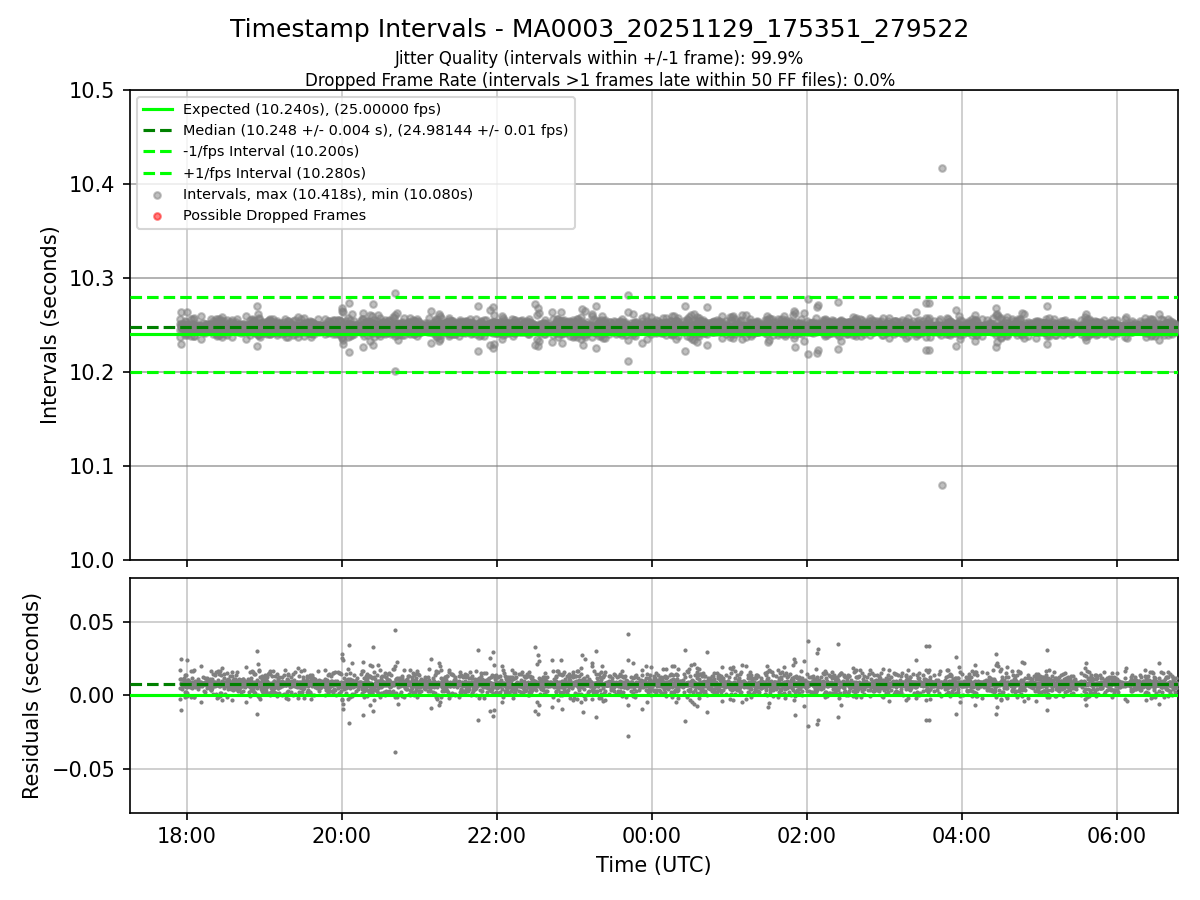
Task: Click the 20:00 time tick label
Action: click(342, 834)
